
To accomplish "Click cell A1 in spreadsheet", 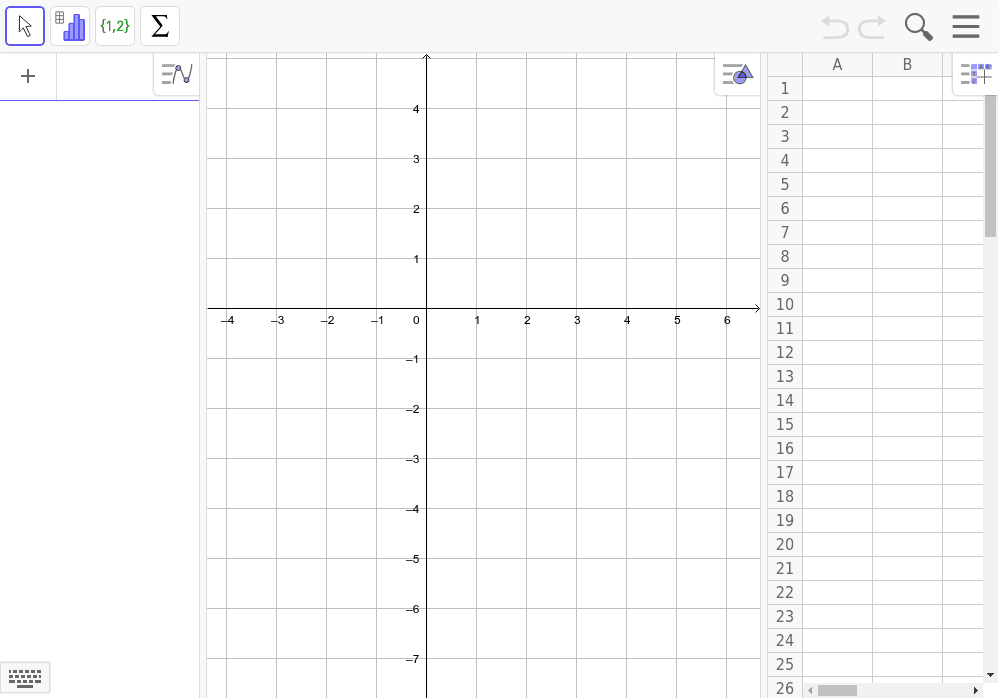I will (x=837, y=89).
